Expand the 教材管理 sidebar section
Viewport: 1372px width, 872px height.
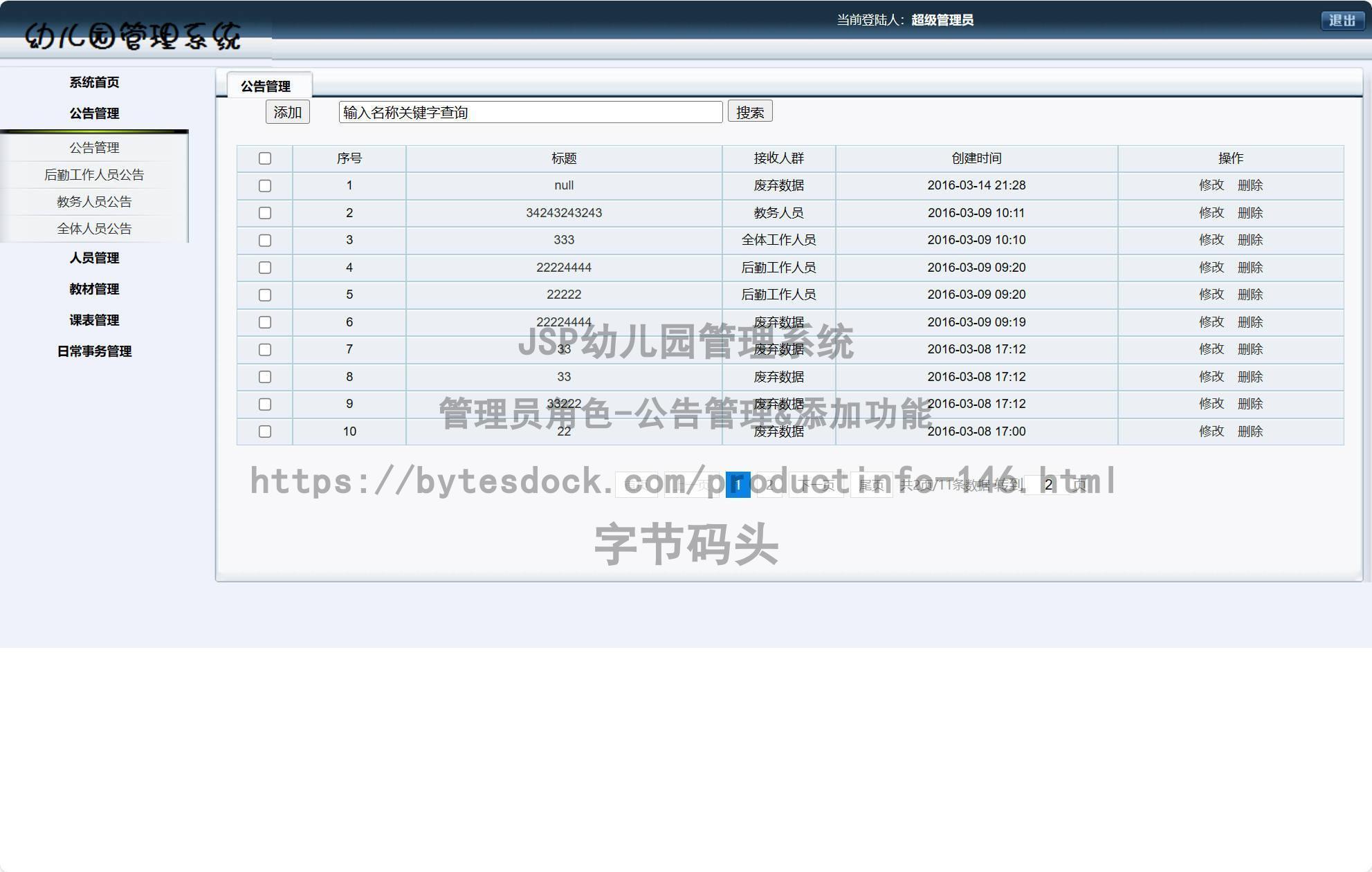tap(94, 289)
